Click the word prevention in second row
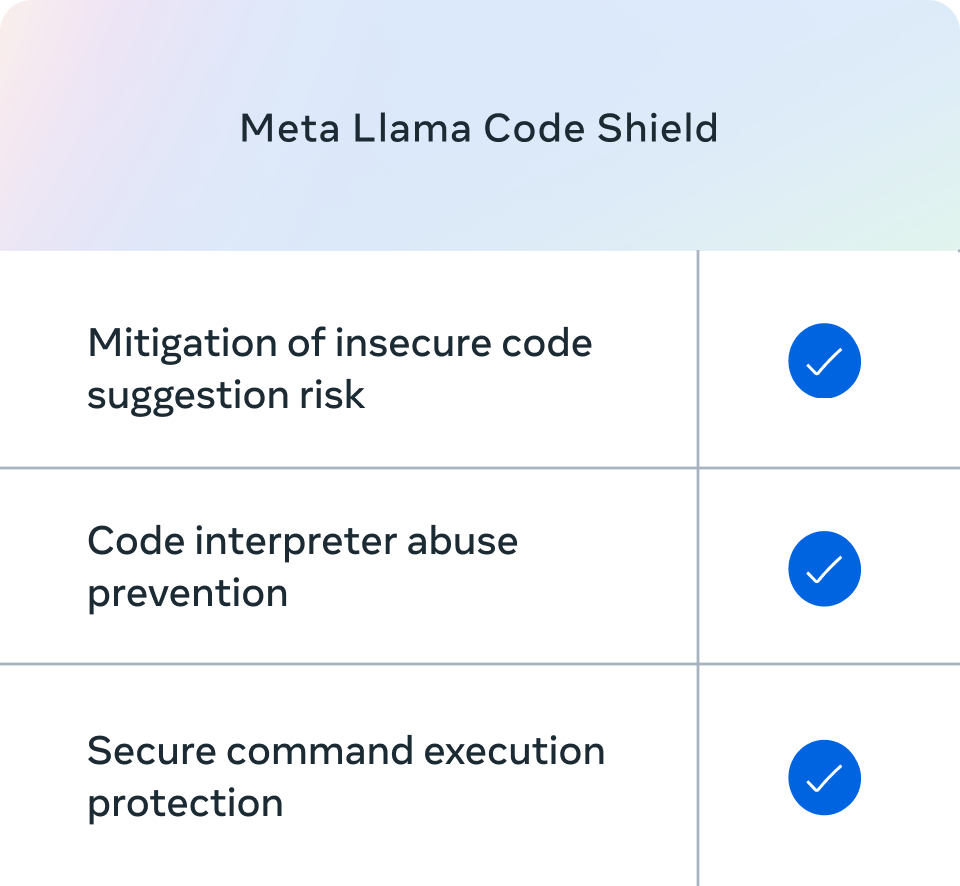Image resolution: width=960 pixels, height=886 pixels. (187, 593)
